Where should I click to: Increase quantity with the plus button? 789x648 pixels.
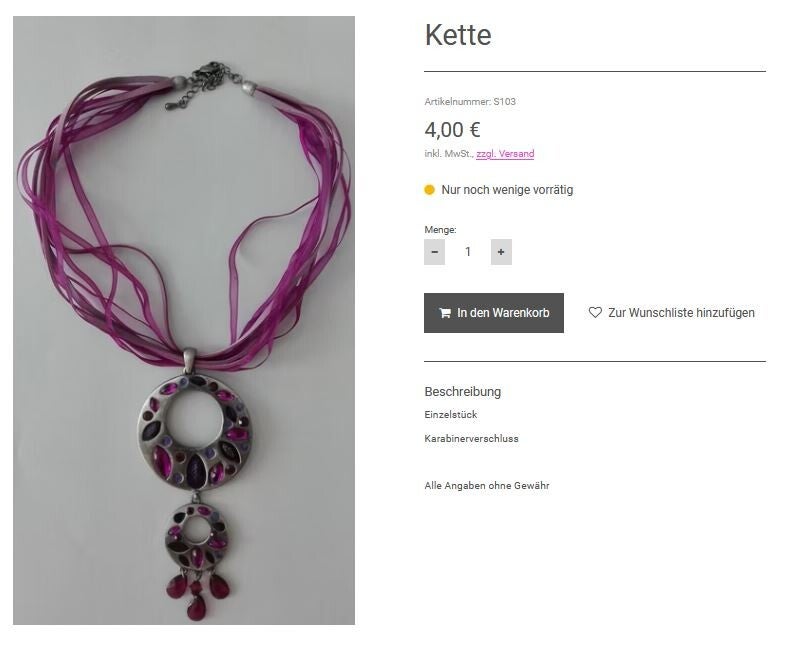pos(501,252)
